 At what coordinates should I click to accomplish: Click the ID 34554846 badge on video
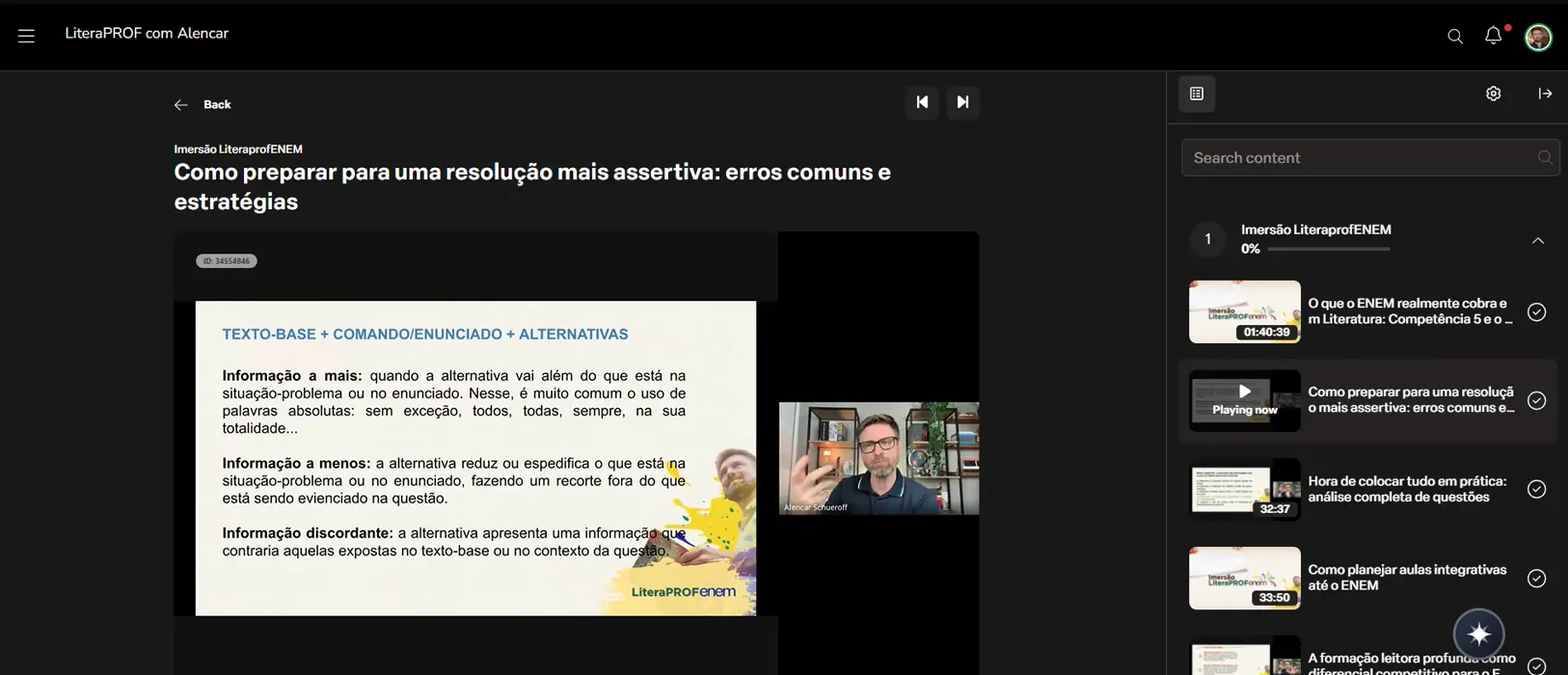pyautogui.click(x=227, y=261)
